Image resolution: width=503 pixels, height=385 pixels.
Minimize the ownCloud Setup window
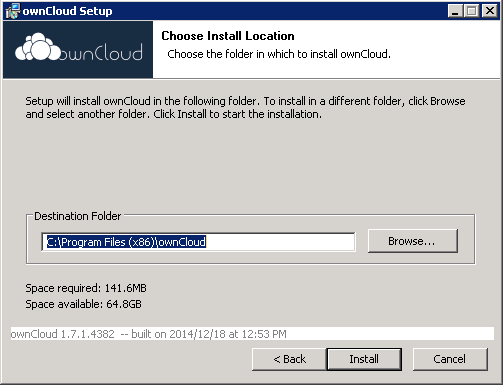coord(455,11)
